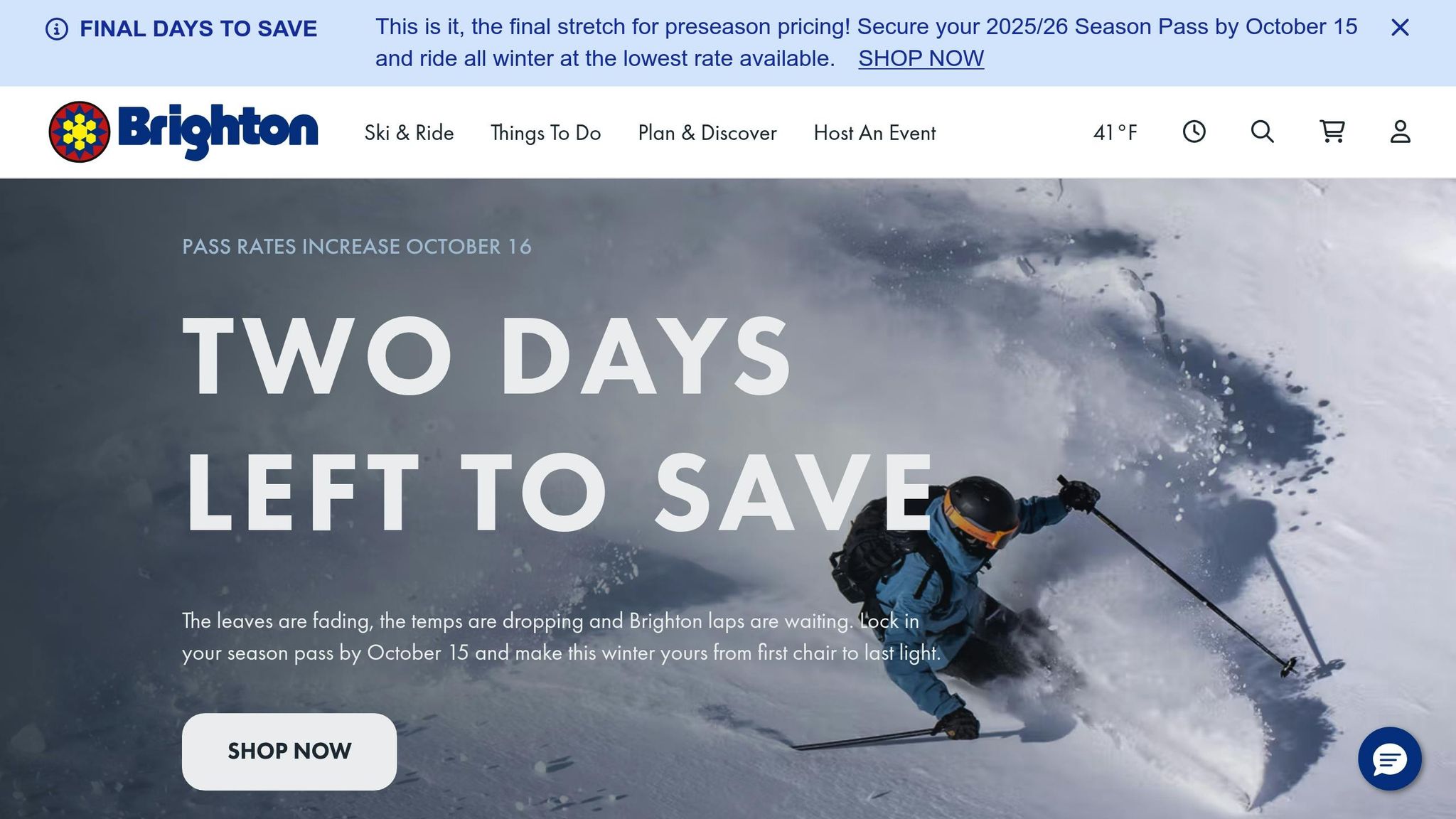Open site search with the magnifier icon

[1262, 132]
